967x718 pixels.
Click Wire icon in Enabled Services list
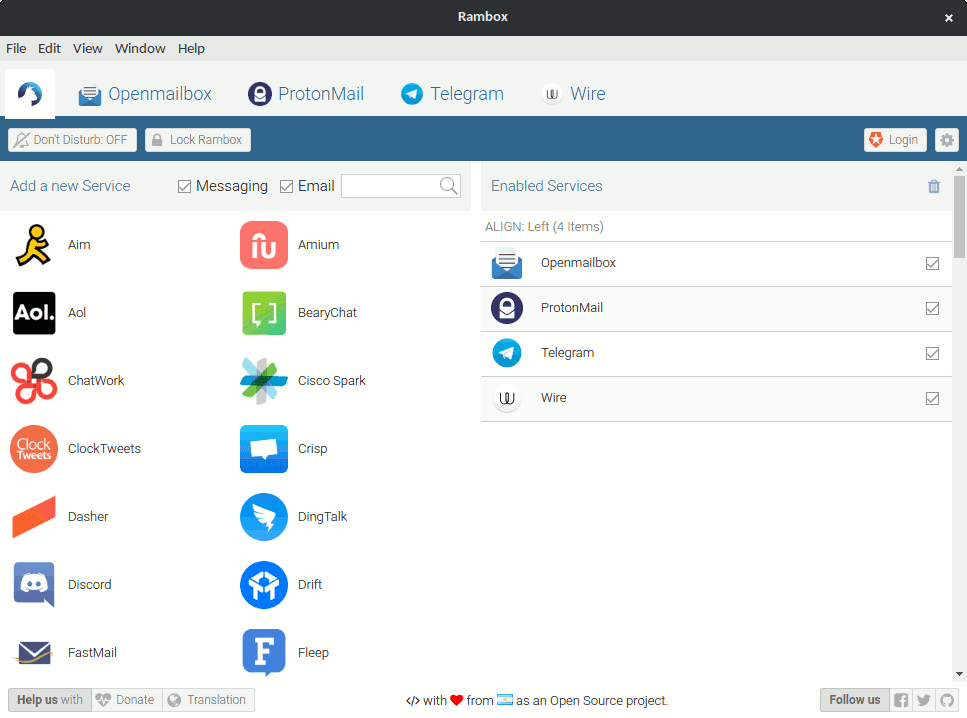point(507,398)
